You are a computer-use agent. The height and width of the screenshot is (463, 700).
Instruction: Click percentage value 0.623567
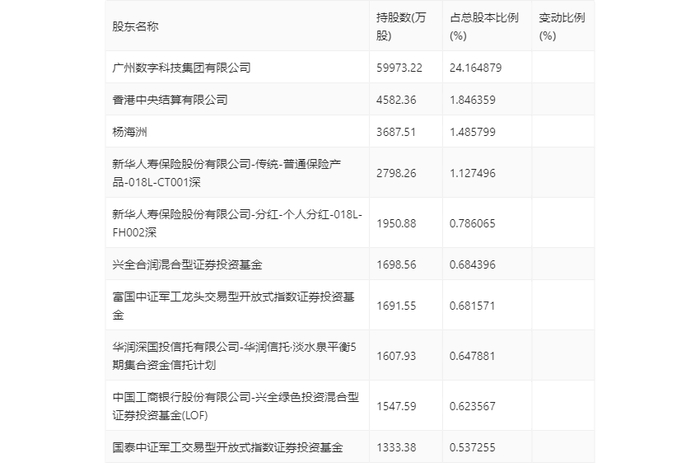pos(472,406)
